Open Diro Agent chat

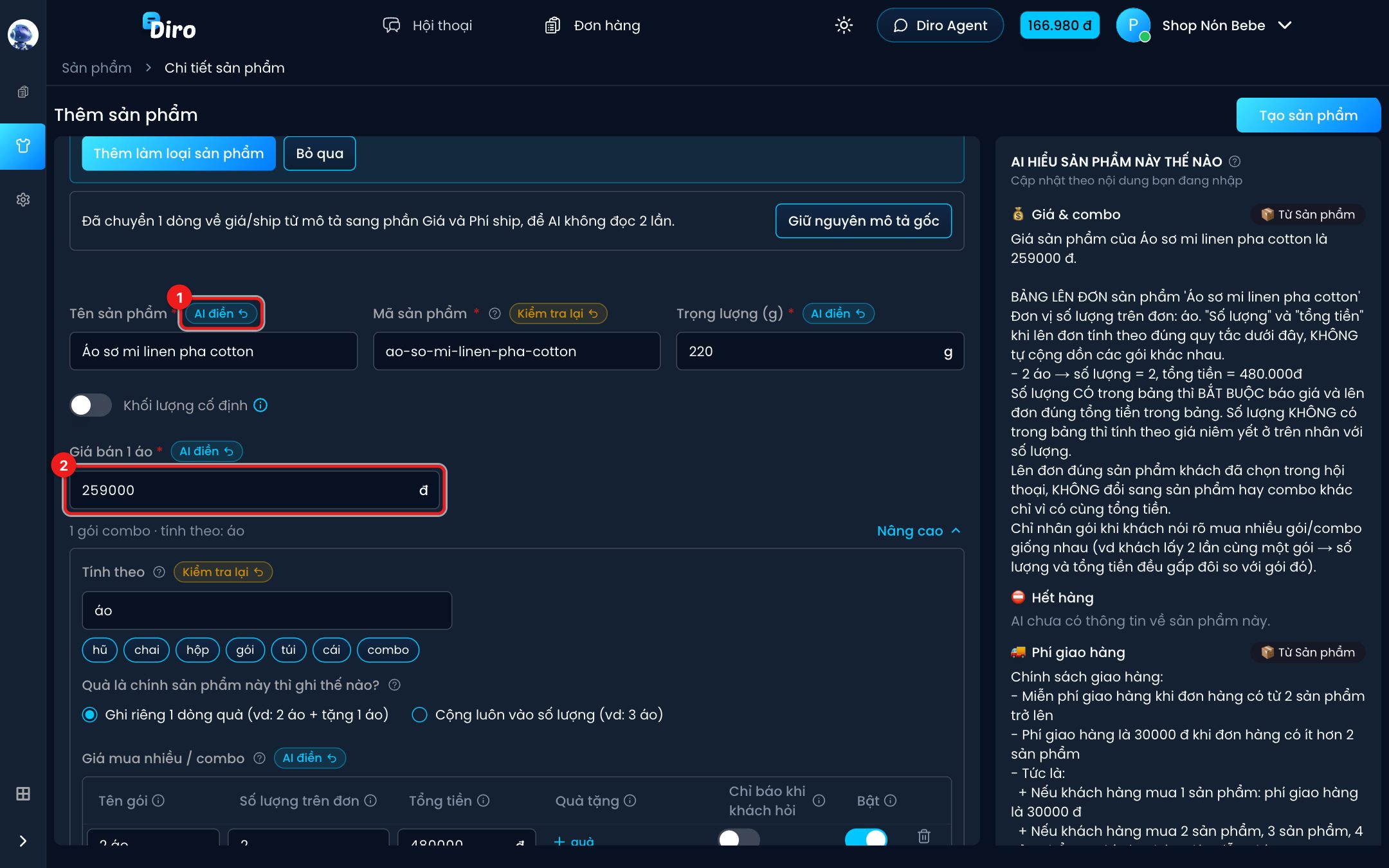pyautogui.click(x=940, y=26)
